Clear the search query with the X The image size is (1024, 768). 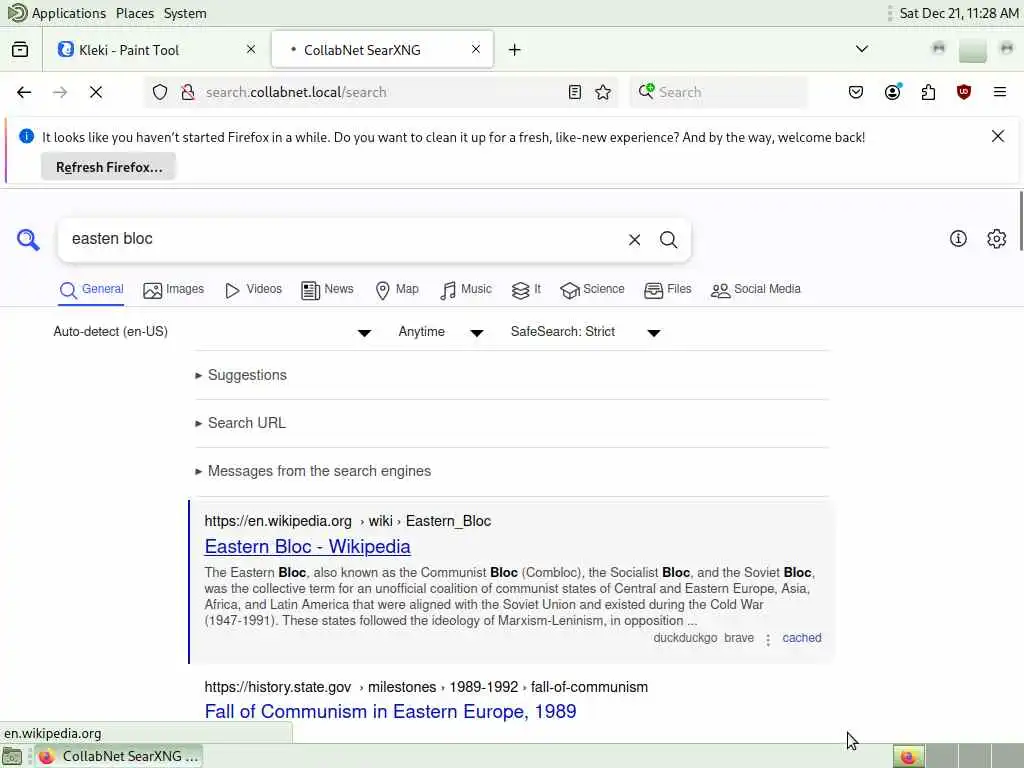click(634, 240)
